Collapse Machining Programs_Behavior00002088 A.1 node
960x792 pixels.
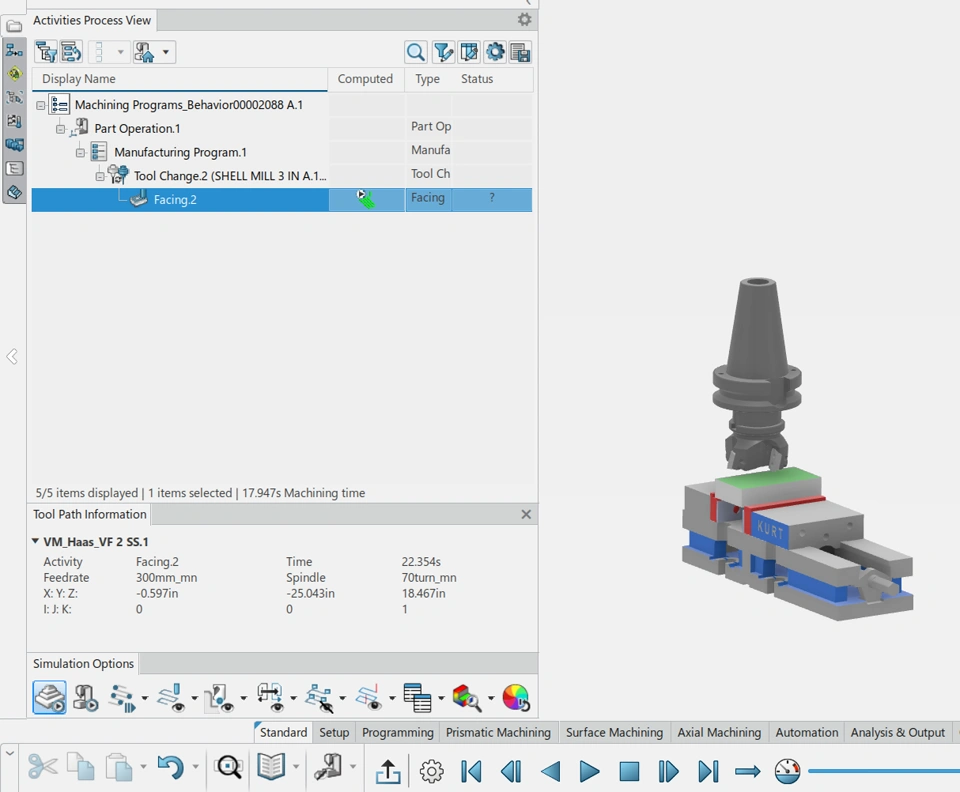coord(40,105)
